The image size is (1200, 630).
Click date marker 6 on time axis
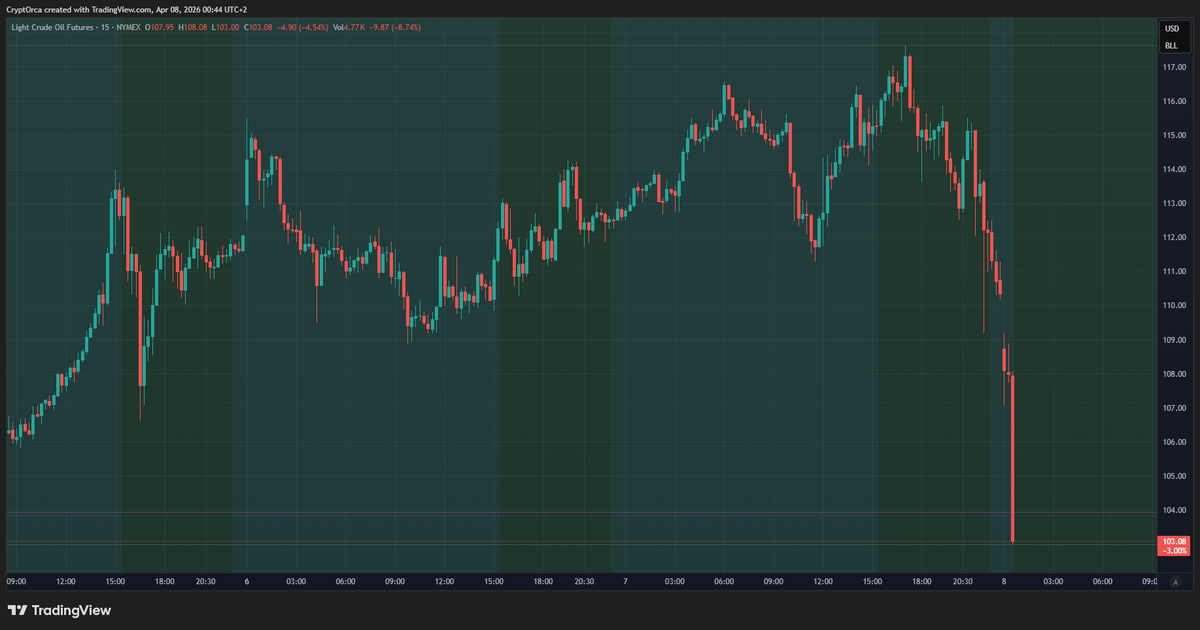pos(247,580)
